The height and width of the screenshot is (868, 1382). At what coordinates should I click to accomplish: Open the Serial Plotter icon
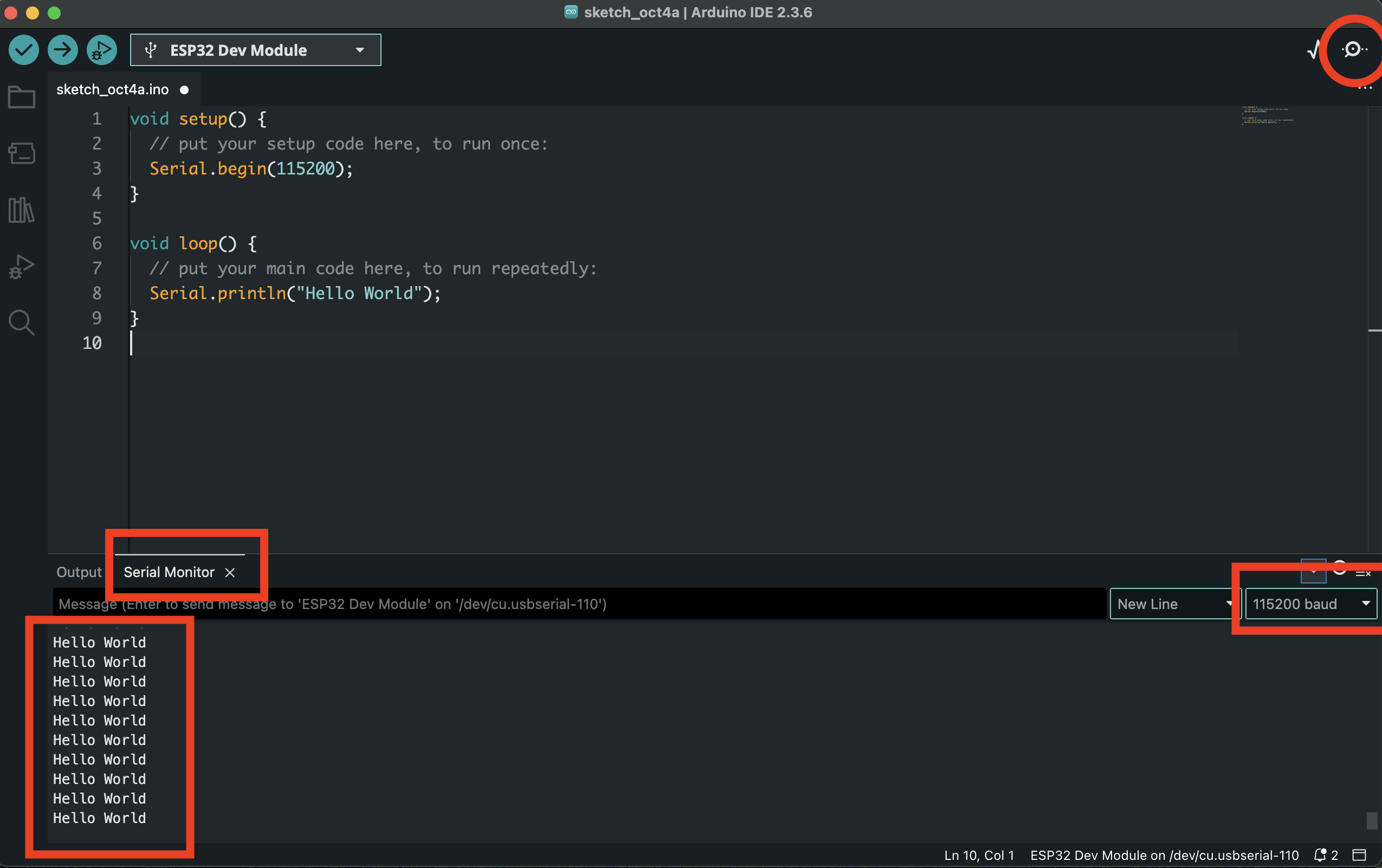coord(1313,50)
